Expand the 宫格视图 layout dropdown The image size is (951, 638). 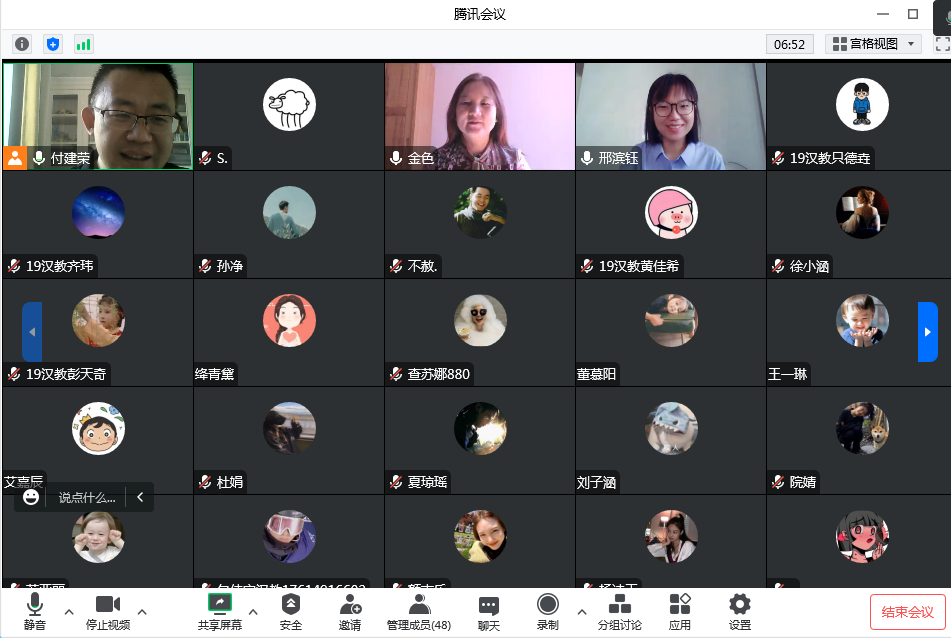click(873, 44)
